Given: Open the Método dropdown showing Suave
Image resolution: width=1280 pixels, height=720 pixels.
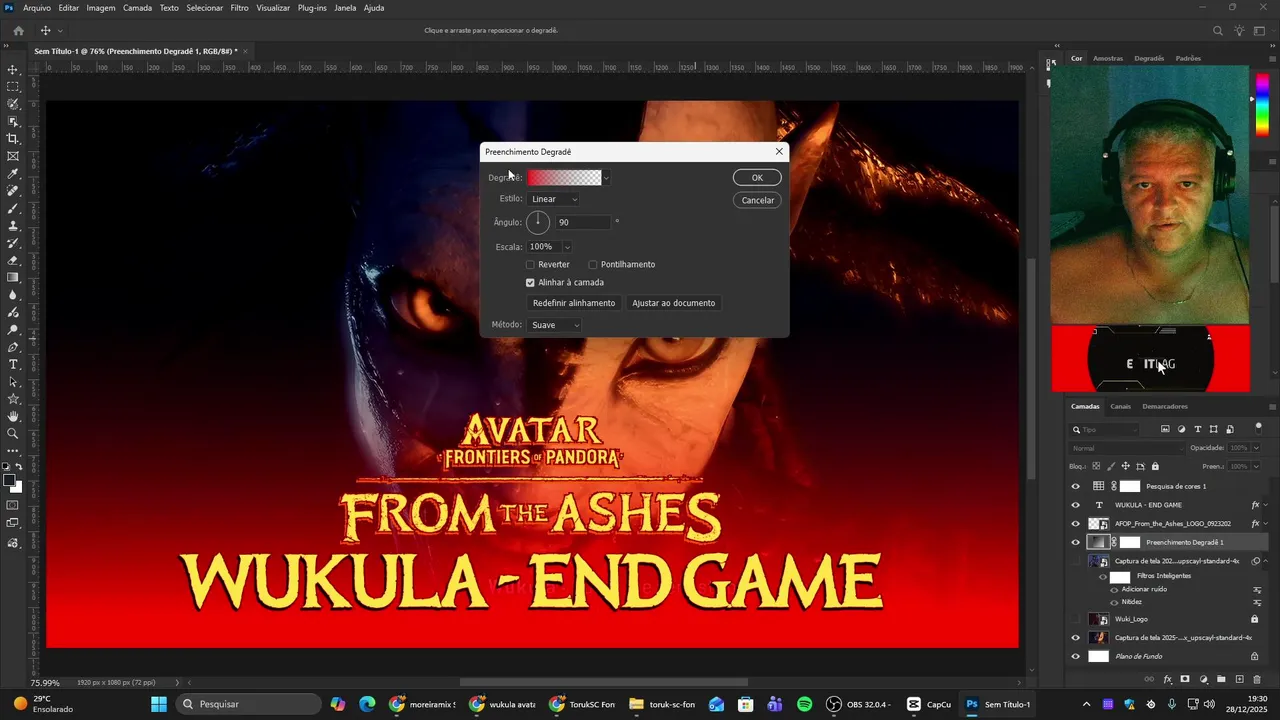Looking at the screenshot, I should 554,325.
